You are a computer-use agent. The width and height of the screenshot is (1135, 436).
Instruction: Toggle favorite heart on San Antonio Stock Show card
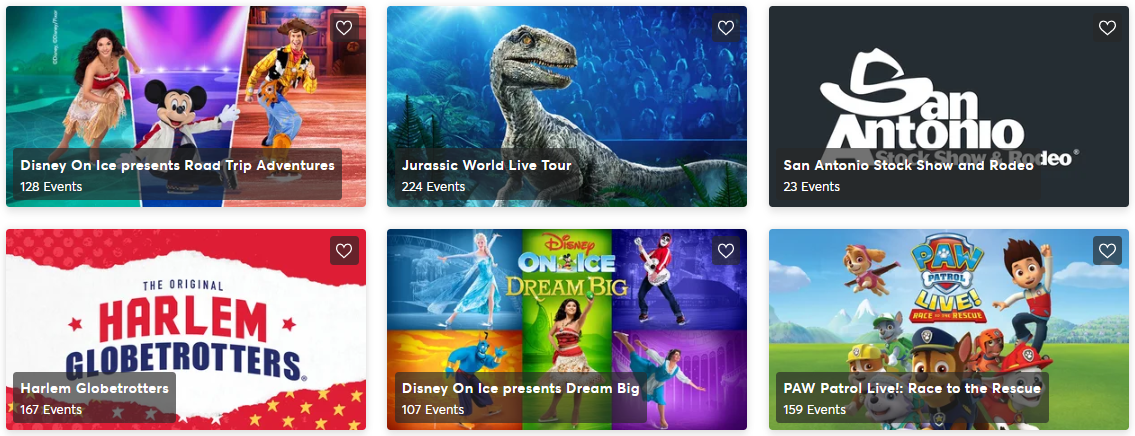[1107, 28]
